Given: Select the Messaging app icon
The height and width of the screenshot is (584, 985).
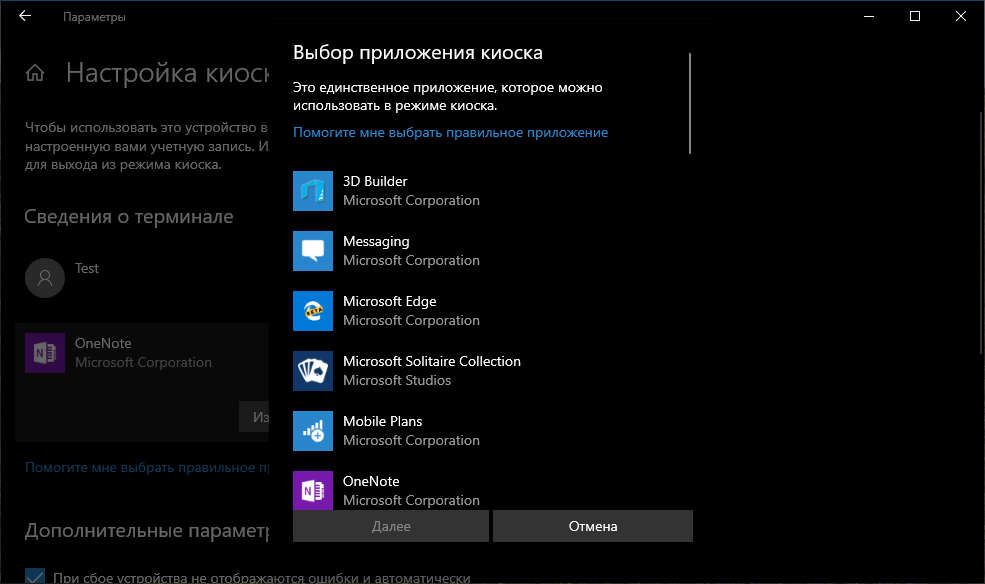Looking at the screenshot, I should coord(311,251).
